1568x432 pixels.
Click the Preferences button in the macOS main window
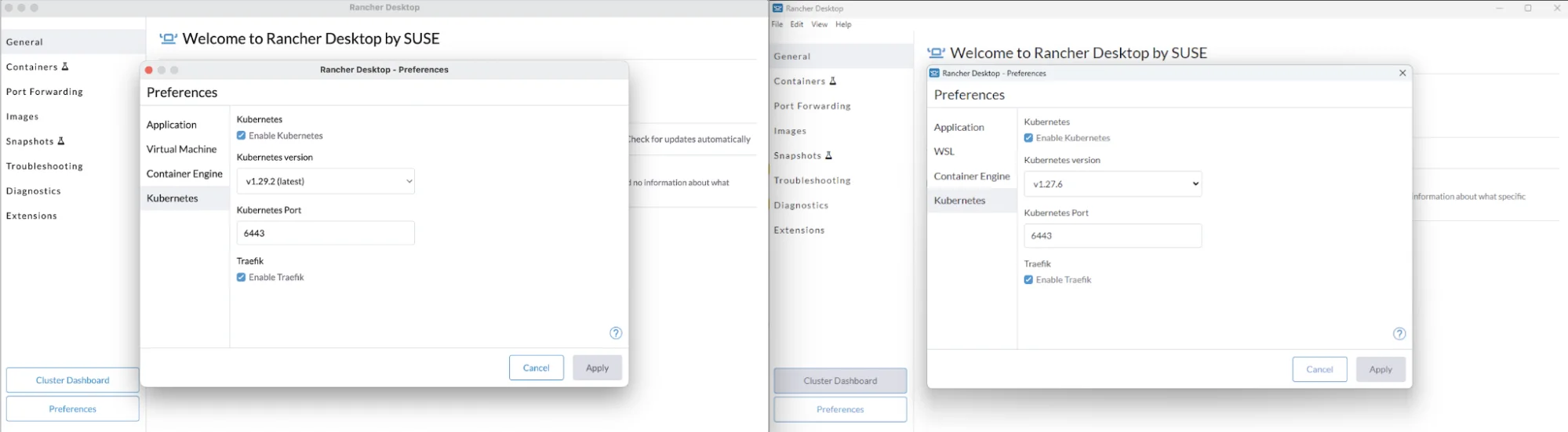click(x=73, y=409)
